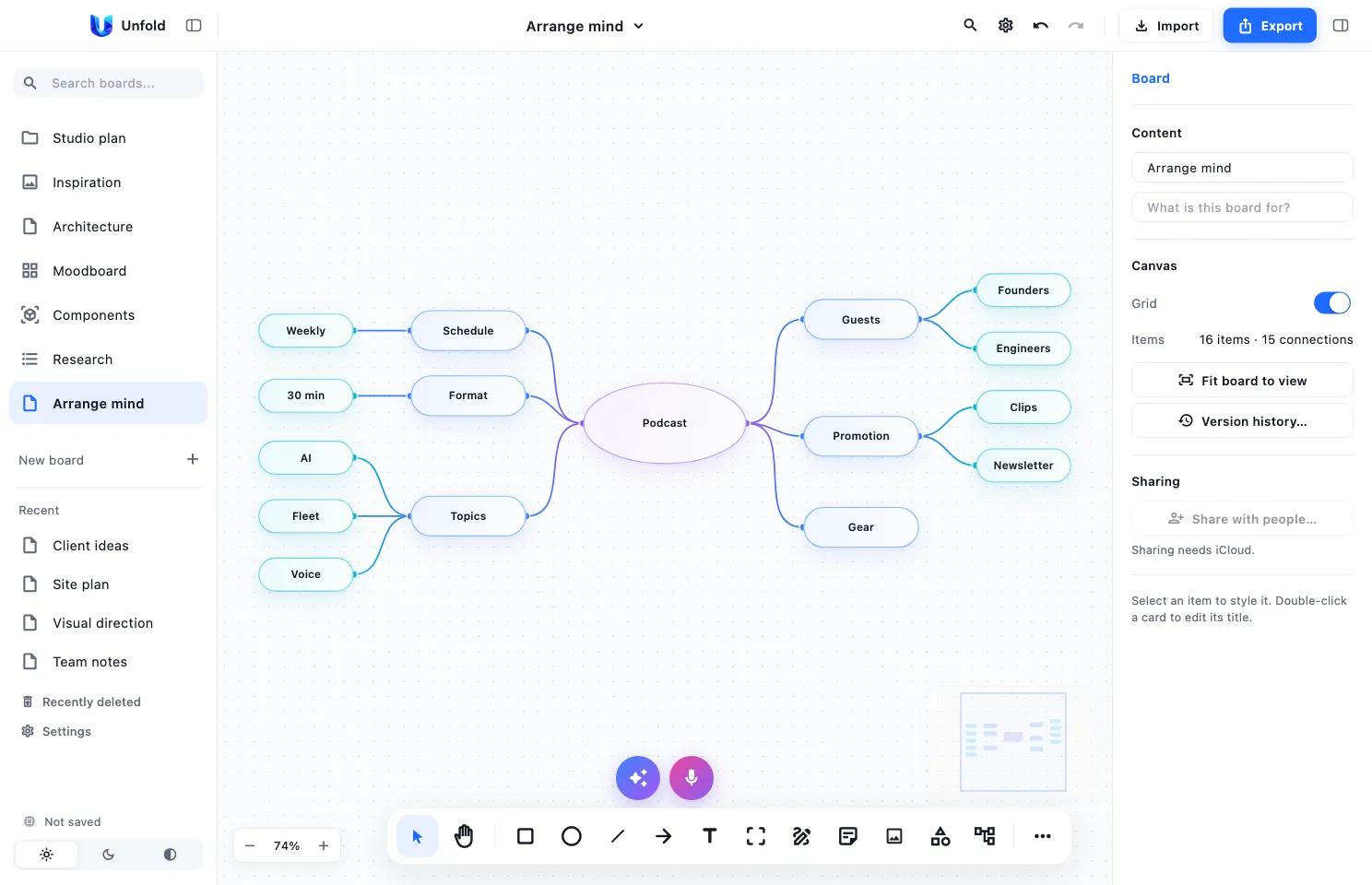Activate the freehand draw tool

click(802, 837)
